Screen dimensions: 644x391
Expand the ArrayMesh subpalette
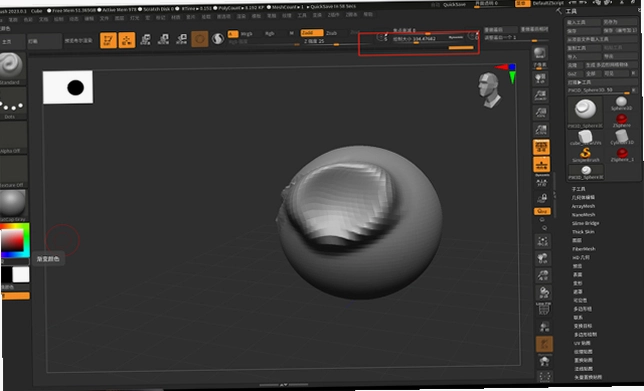click(x=583, y=206)
